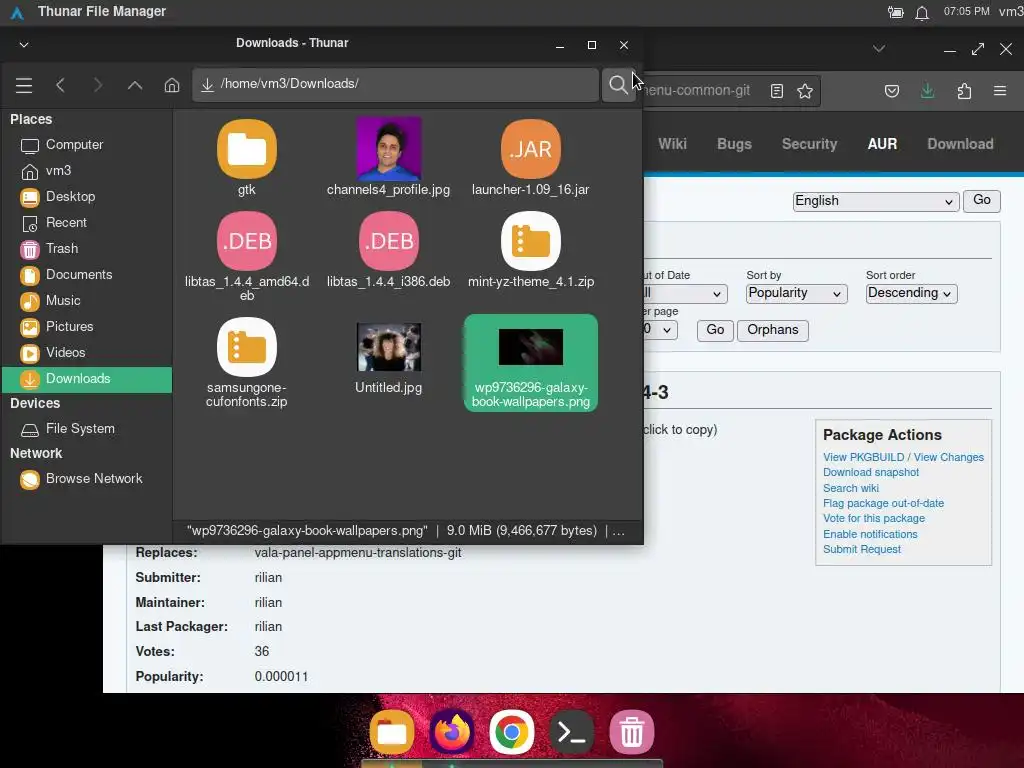This screenshot has width=1024, height=768.
Task: Go back in Thunar history
Action: 61,86
